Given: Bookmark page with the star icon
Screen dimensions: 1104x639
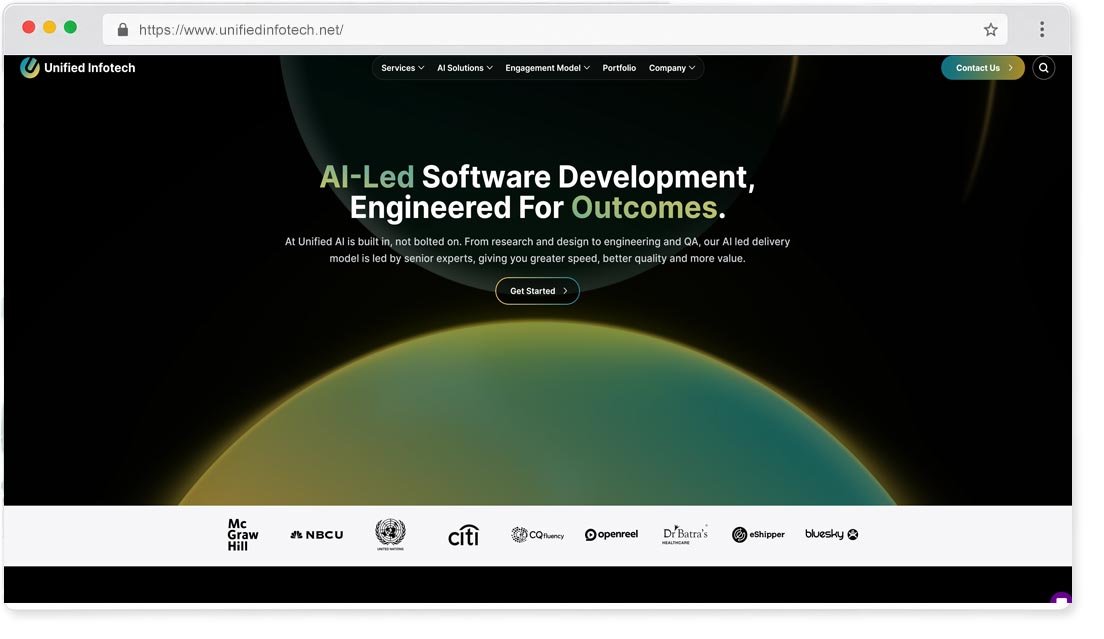Looking at the screenshot, I should tap(991, 30).
